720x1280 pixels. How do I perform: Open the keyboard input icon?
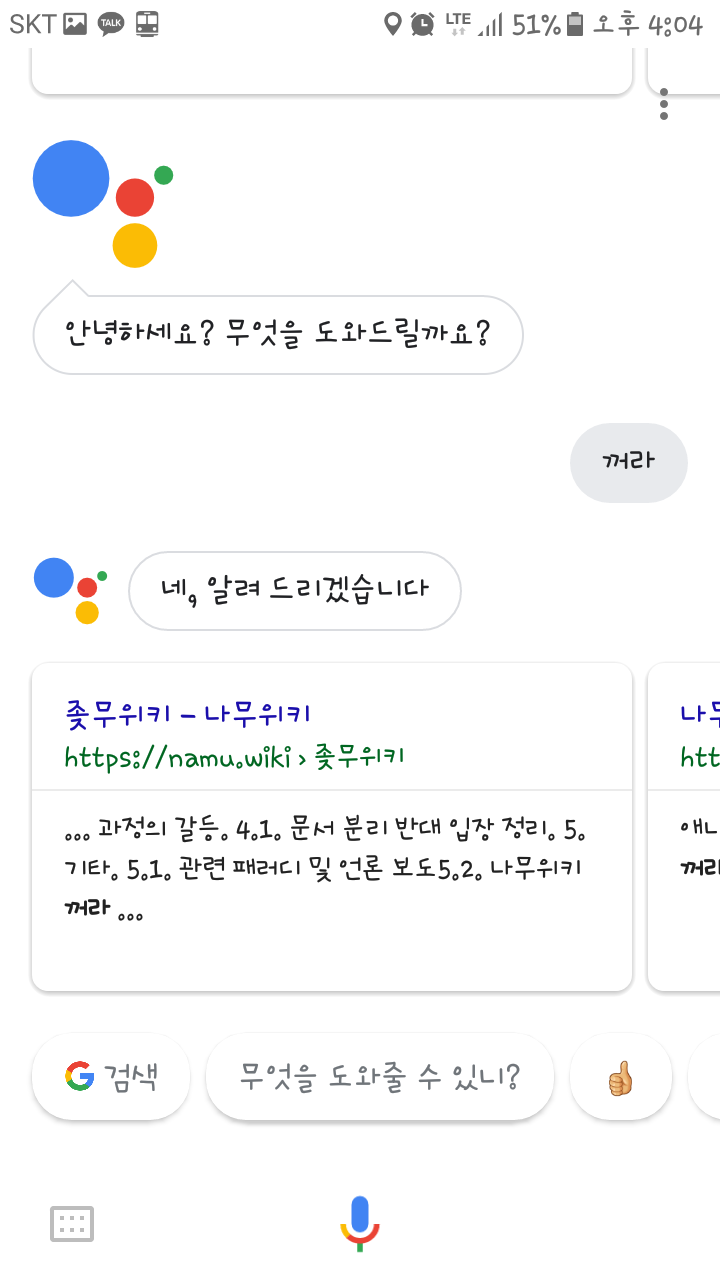[x=72, y=1223]
